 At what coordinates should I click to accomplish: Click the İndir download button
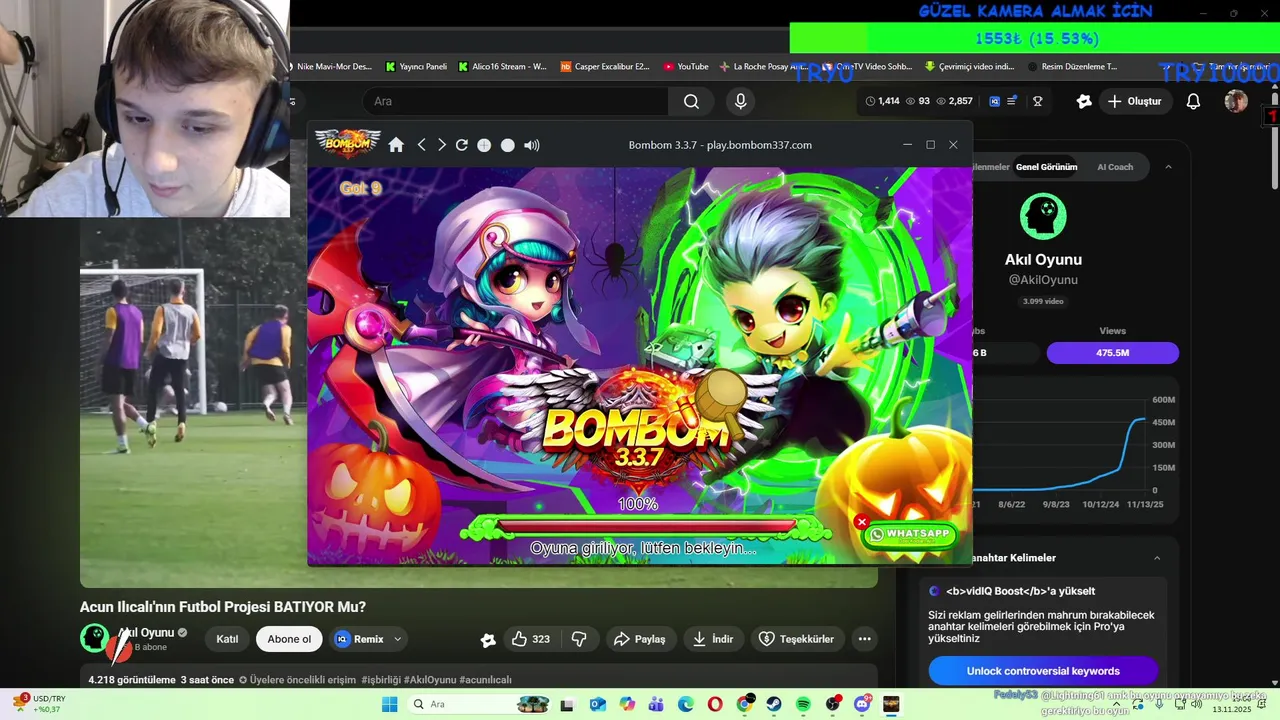[713, 639]
